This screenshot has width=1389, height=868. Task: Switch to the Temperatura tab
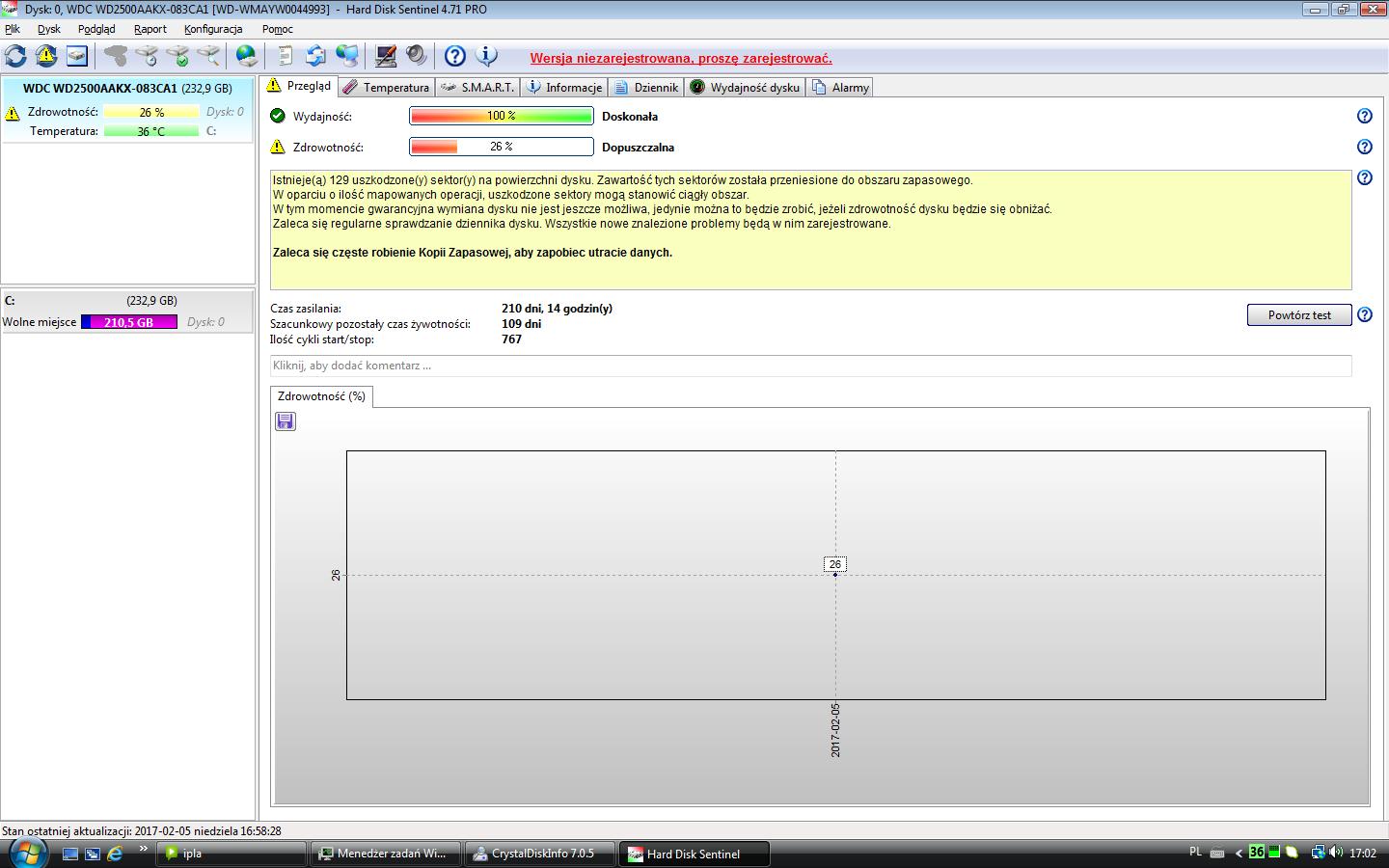pos(386,87)
